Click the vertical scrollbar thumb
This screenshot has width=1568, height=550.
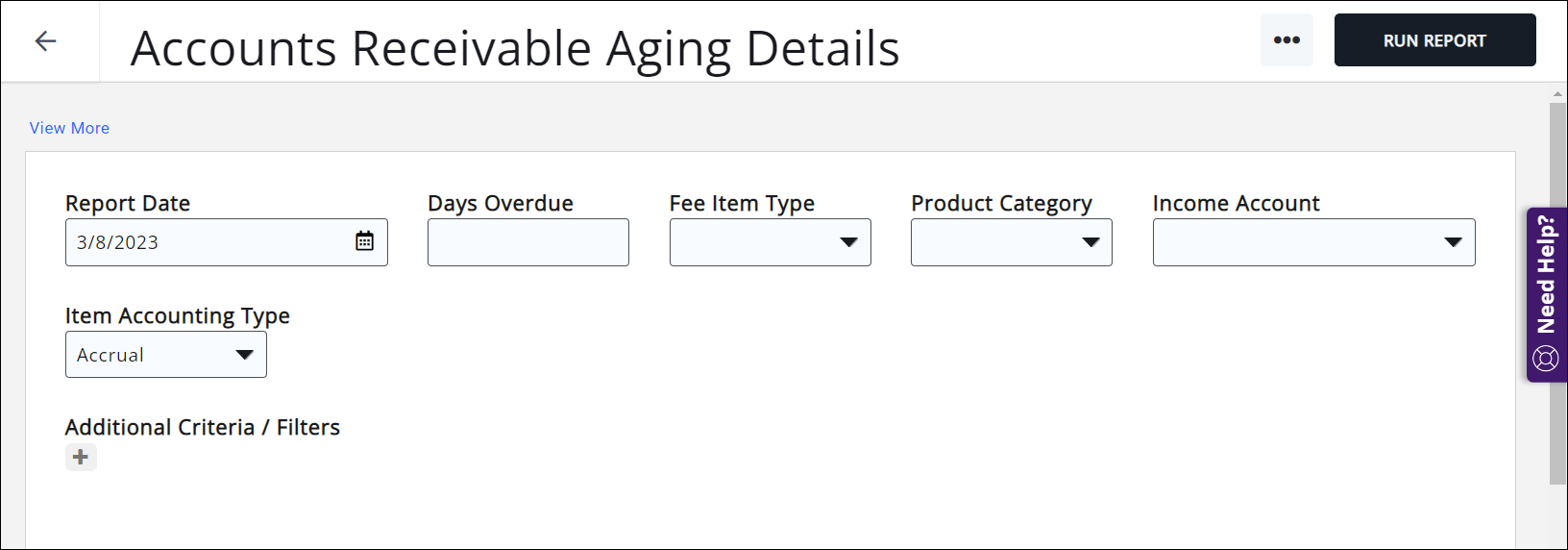1557,288
